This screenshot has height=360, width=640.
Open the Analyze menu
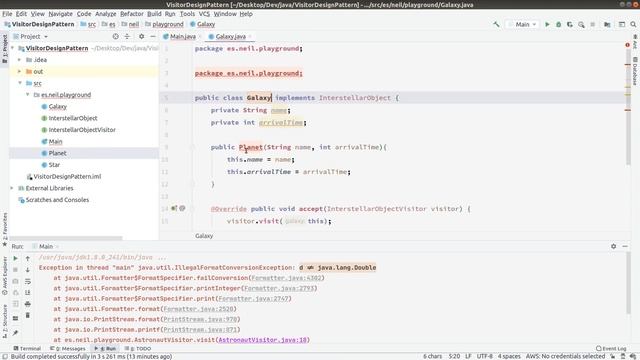(x=106, y=14)
